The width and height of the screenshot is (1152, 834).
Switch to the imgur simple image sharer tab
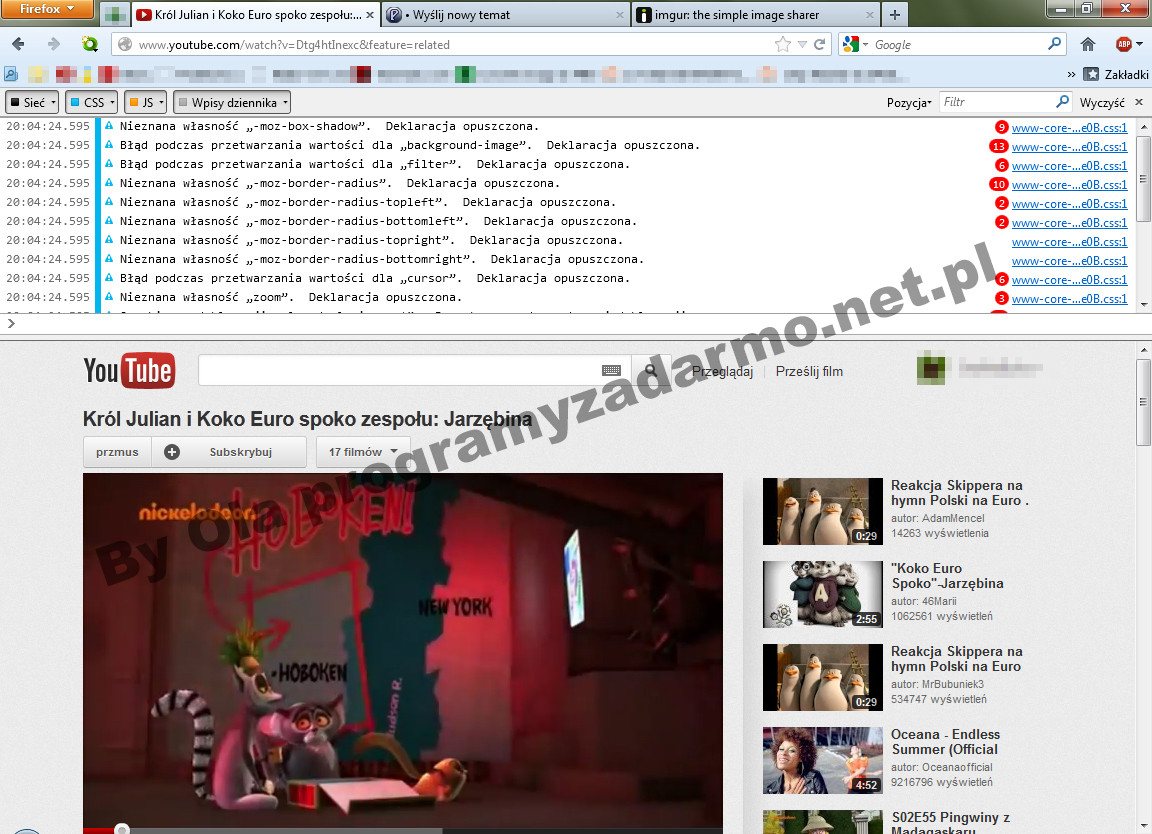755,15
